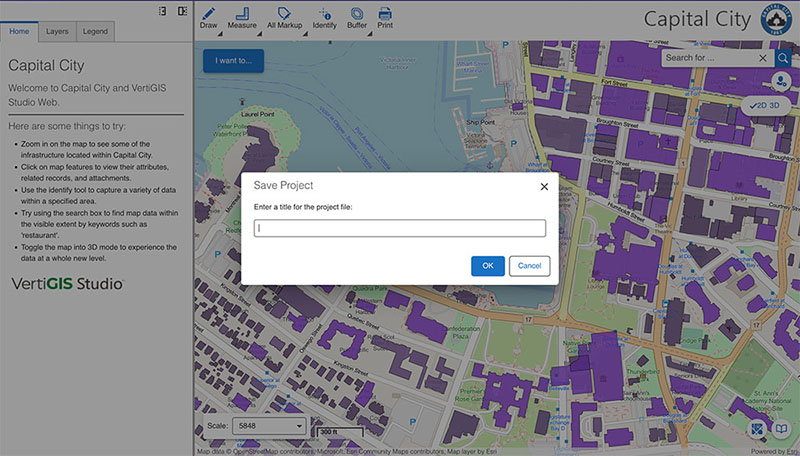The height and width of the screenshot is (456, 800).
Task: Click the 'Search for ...' field
Action: [x=710, y=58]
